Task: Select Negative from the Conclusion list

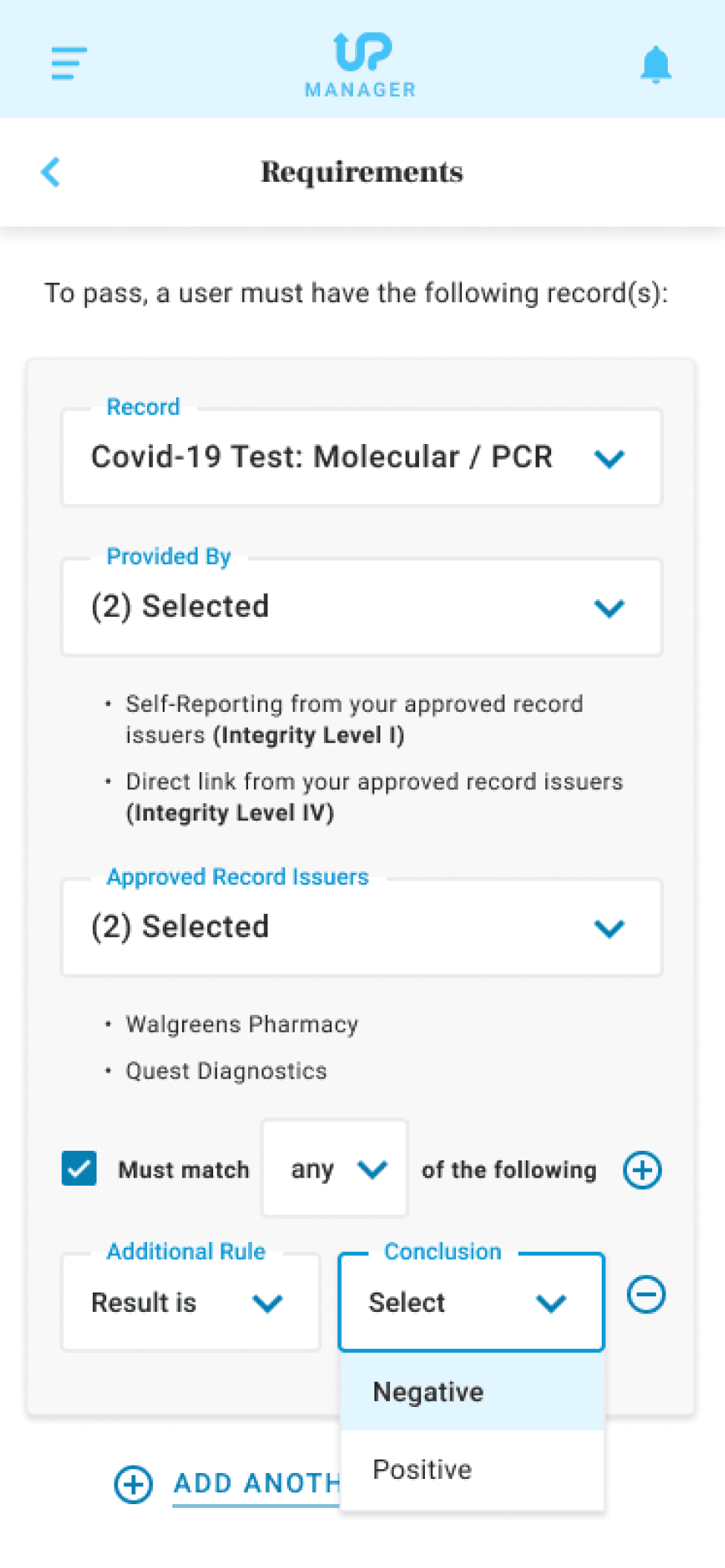Action: click(472, 1392)
